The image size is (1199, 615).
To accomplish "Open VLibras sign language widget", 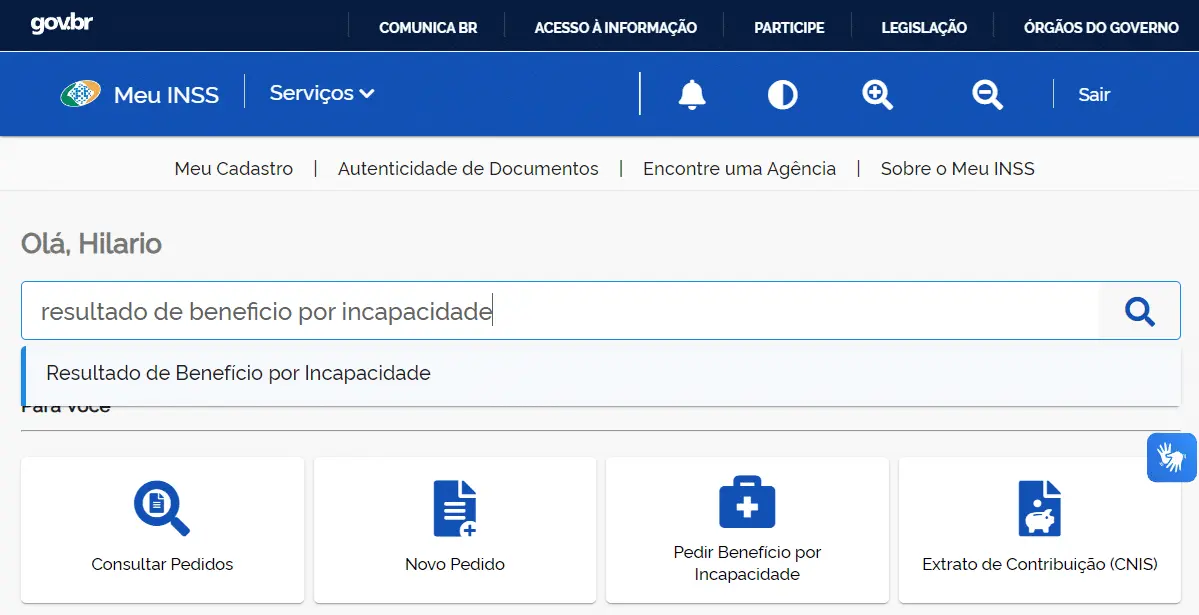I will pos(1171,457).
